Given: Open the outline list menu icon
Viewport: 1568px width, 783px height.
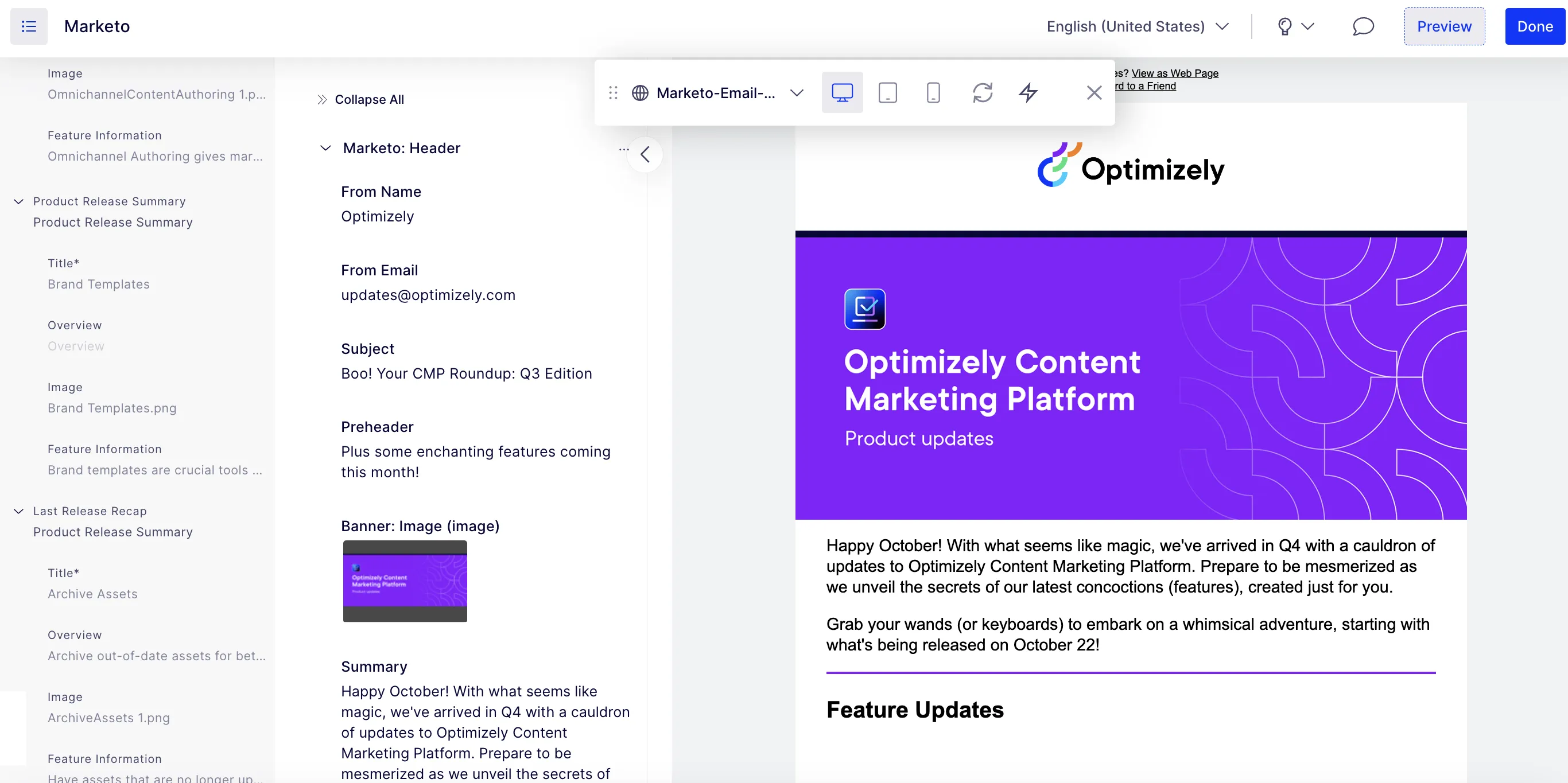Looking at the screenshot, I should (29, 26).
